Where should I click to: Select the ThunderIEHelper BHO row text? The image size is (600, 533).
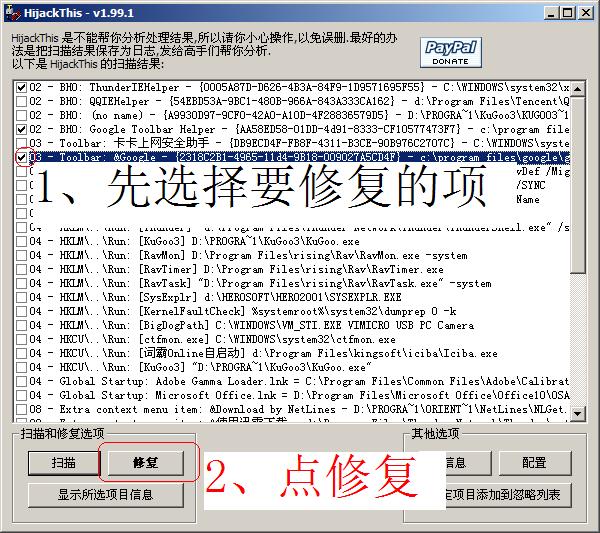(x=299, y=87)
